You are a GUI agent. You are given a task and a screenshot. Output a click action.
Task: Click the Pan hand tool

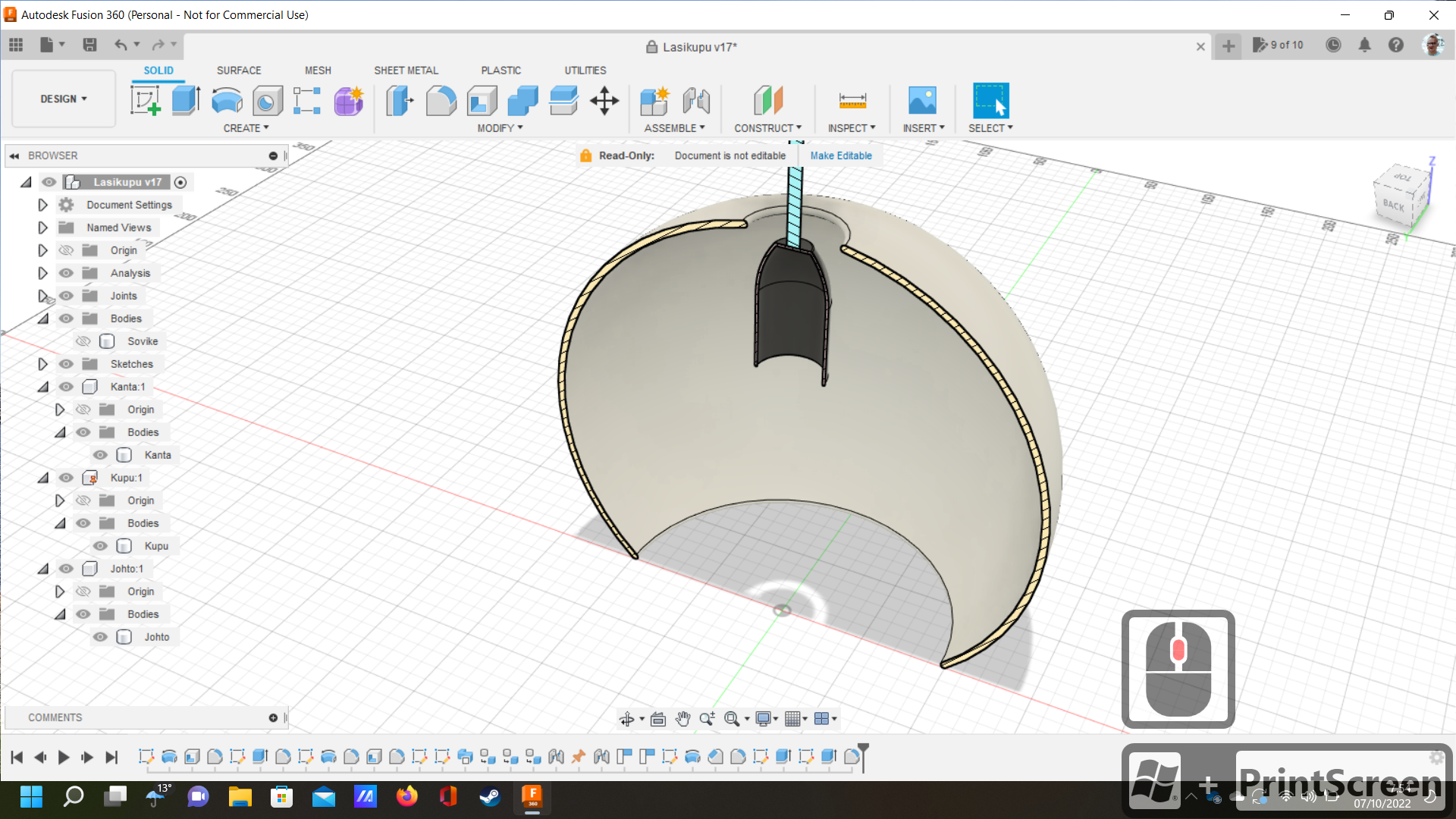point(682,719)
